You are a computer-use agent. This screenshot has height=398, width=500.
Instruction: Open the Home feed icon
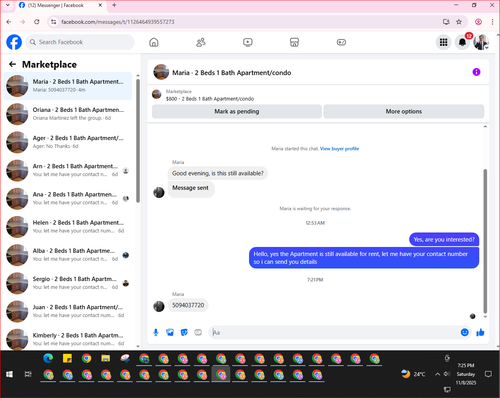(x=154, y=42)
